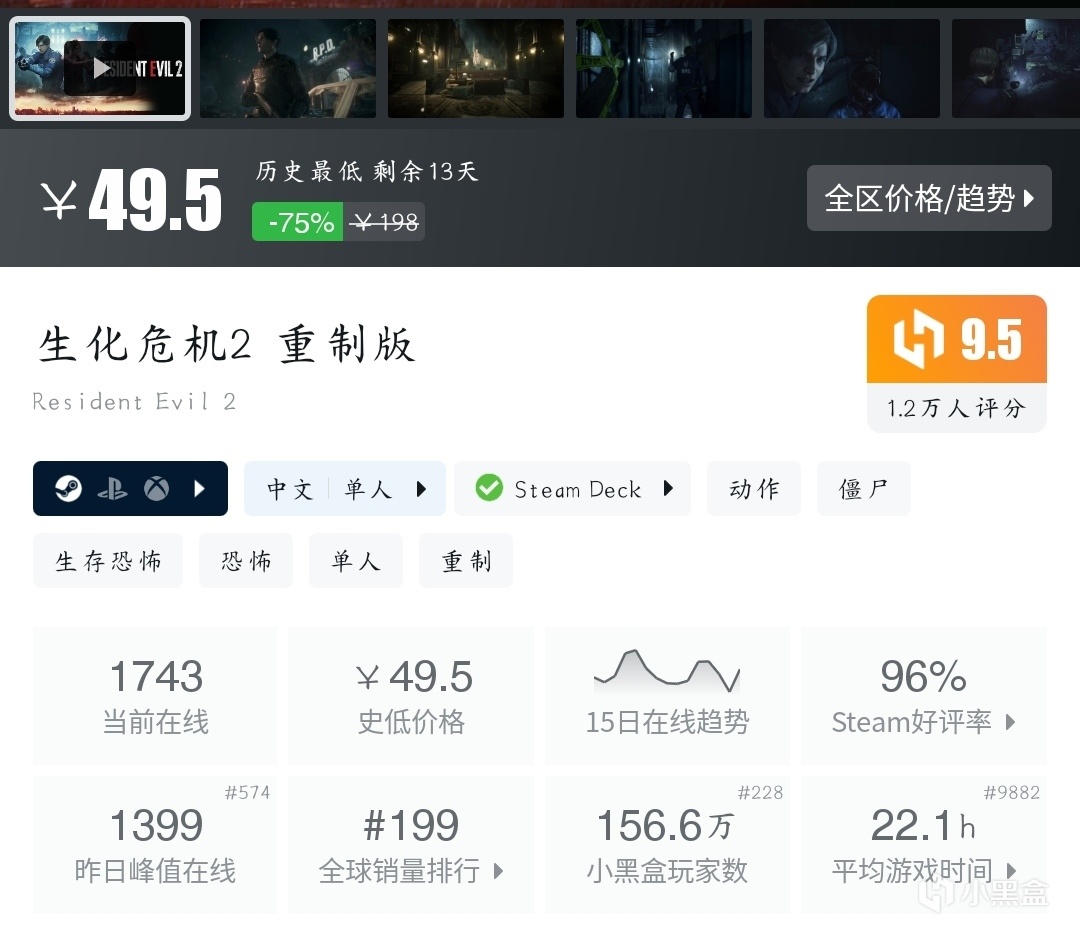This screenshot has height=936, width=1080.
Task: Open 平均游戏时间 22.1h details
Action: (924, 845)
